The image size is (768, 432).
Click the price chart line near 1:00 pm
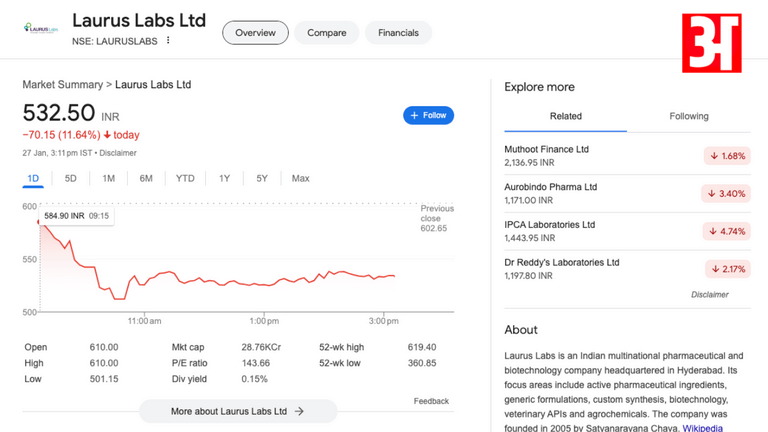pos(264,285)
